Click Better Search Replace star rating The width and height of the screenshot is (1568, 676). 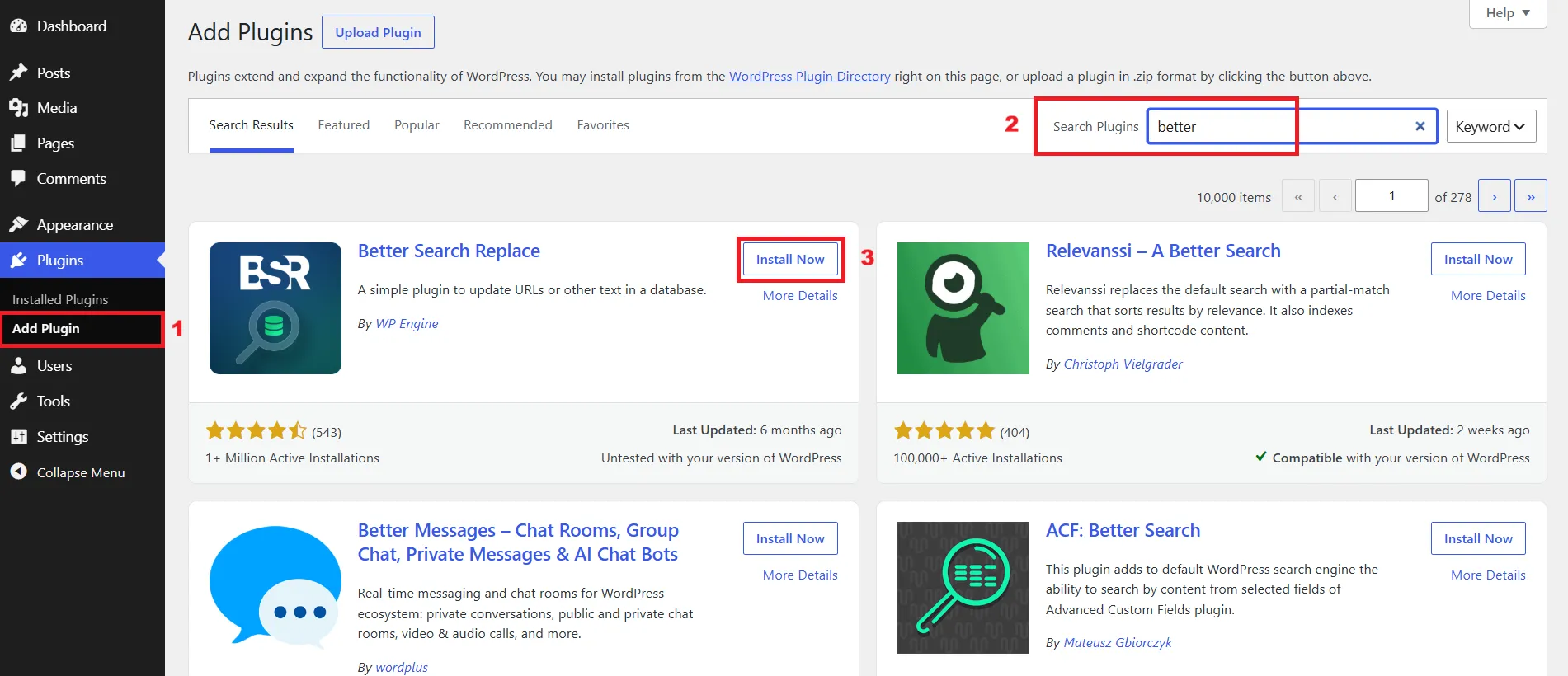coord(256,430)
